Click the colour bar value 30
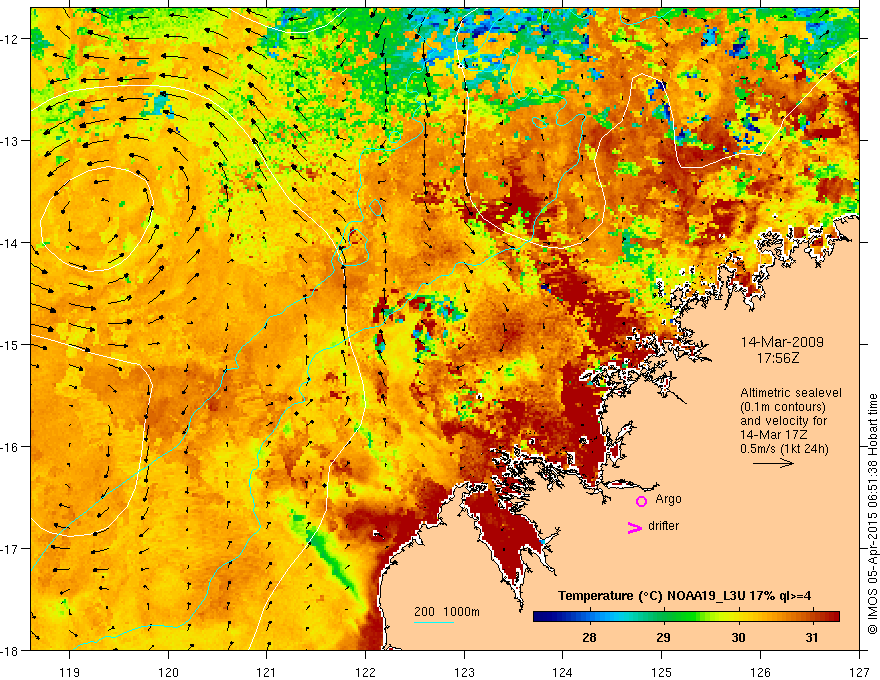Image resolution: width=880 pixels, height=680 pixels. [x=738, y=638]
